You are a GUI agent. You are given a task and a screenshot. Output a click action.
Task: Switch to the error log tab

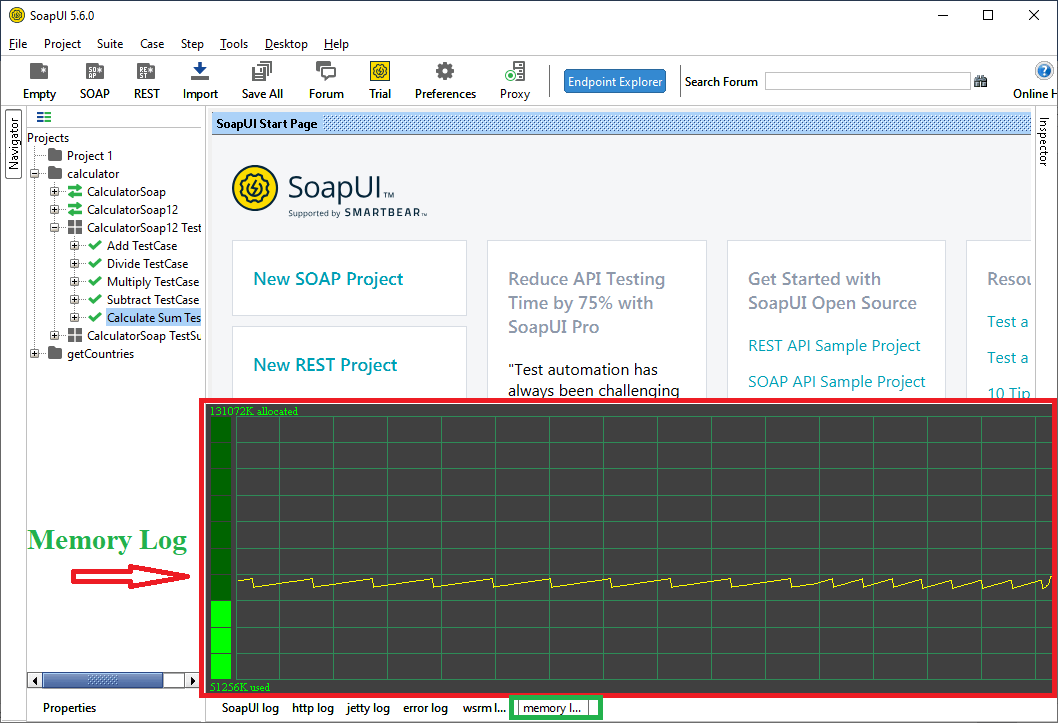(x=425, y=708)
